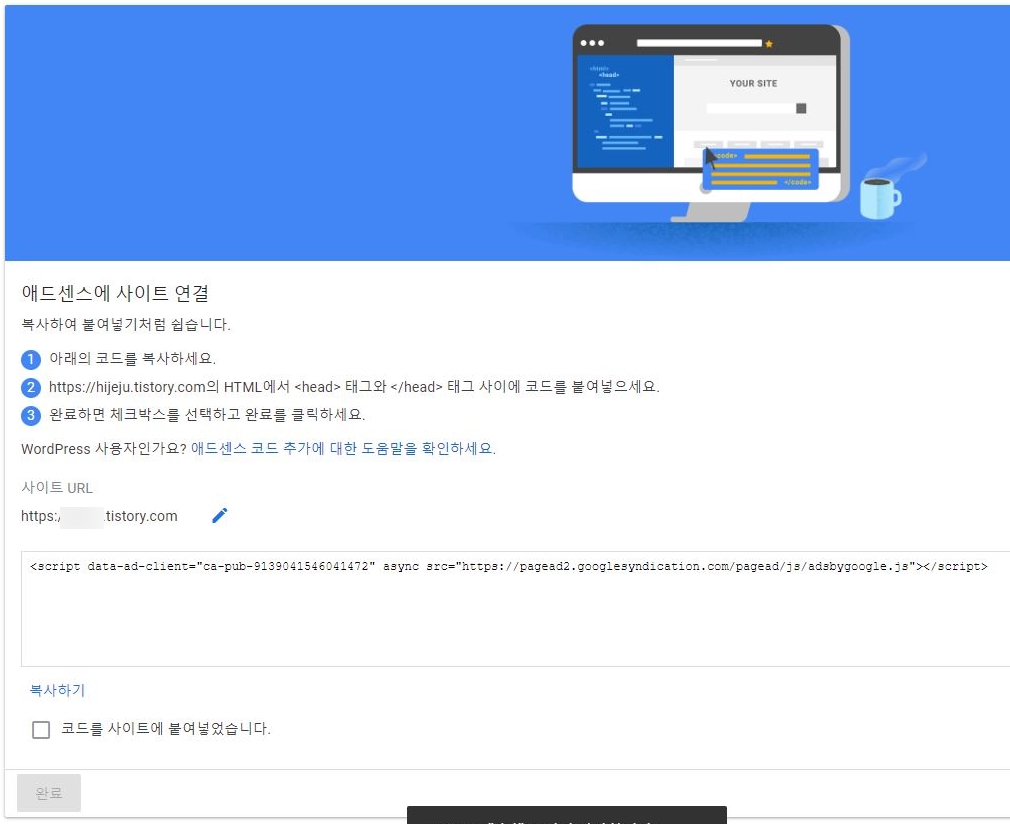Click inside the AdSense script code box
The height and width of the screenshot is (824, 1010).
tap(515, 609)
